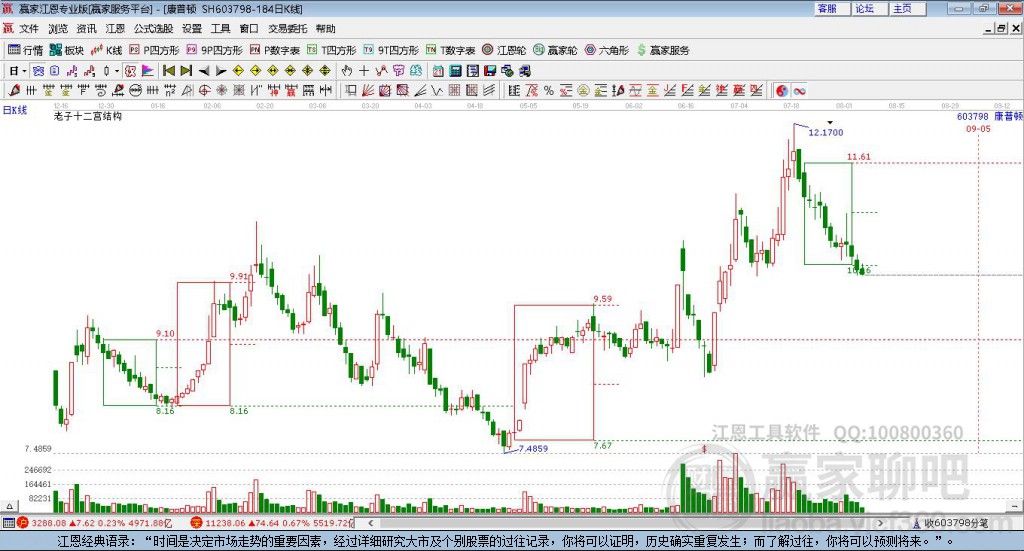Toggle the red framed chart mode icon
The image size is (1024, 551).
click(x=131, y=71)
